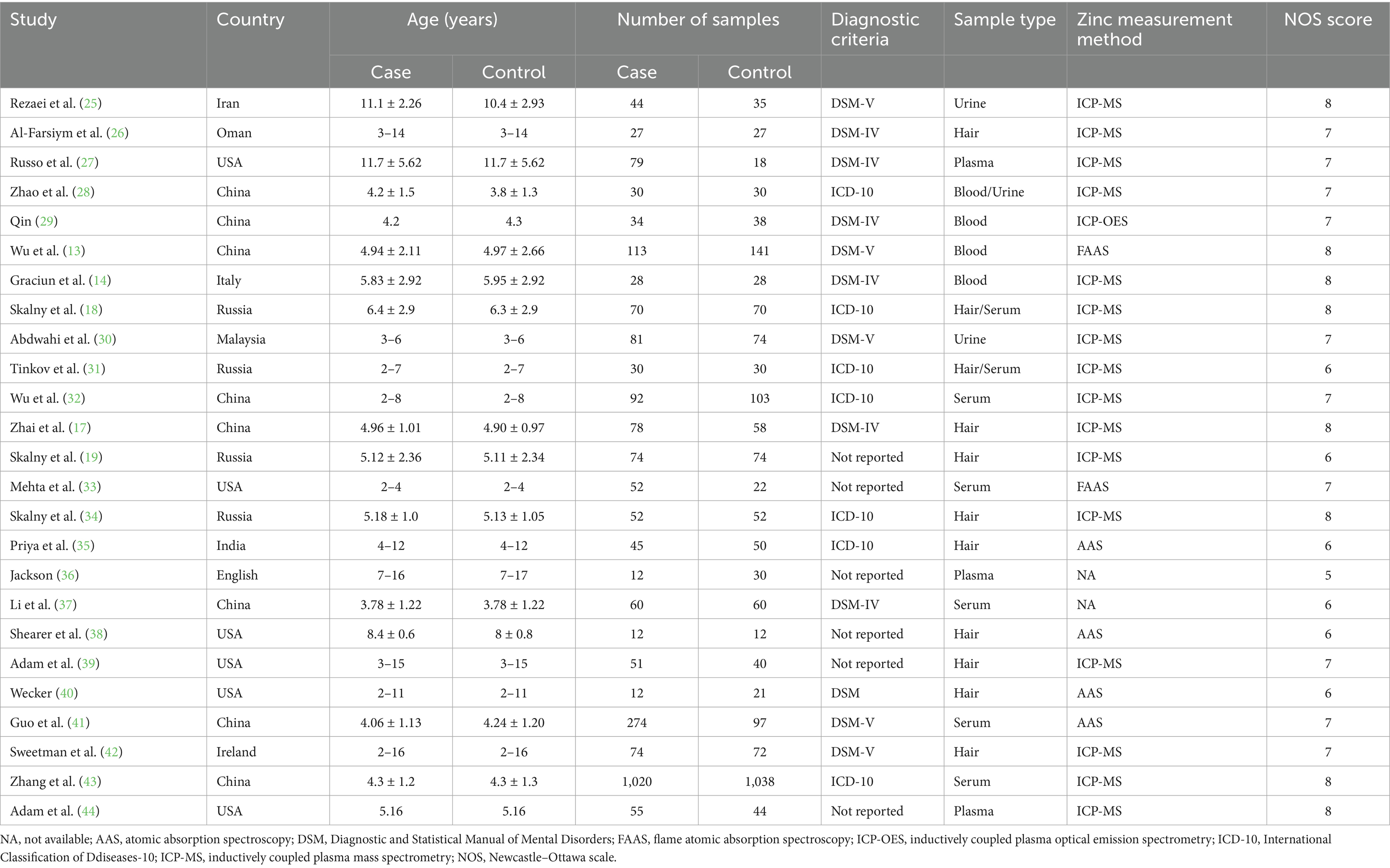
Task: Click citation 44 for last Adam et al.
Action: pos(89,811)
